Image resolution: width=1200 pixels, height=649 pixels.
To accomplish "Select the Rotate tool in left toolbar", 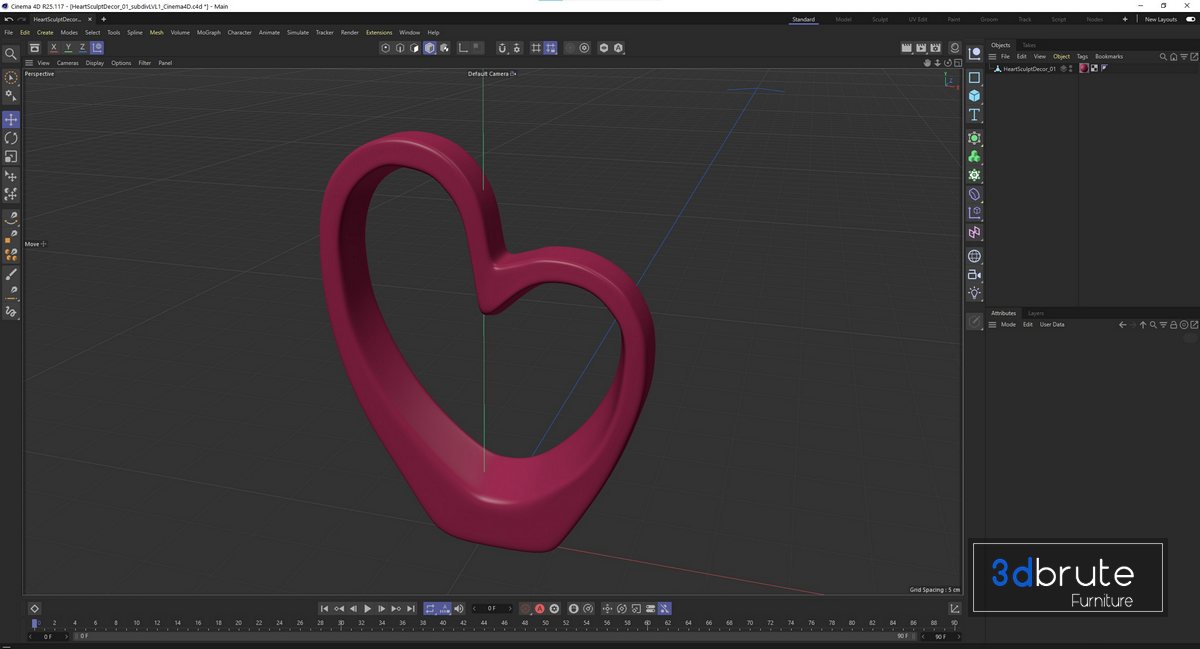I will point(11,138).
